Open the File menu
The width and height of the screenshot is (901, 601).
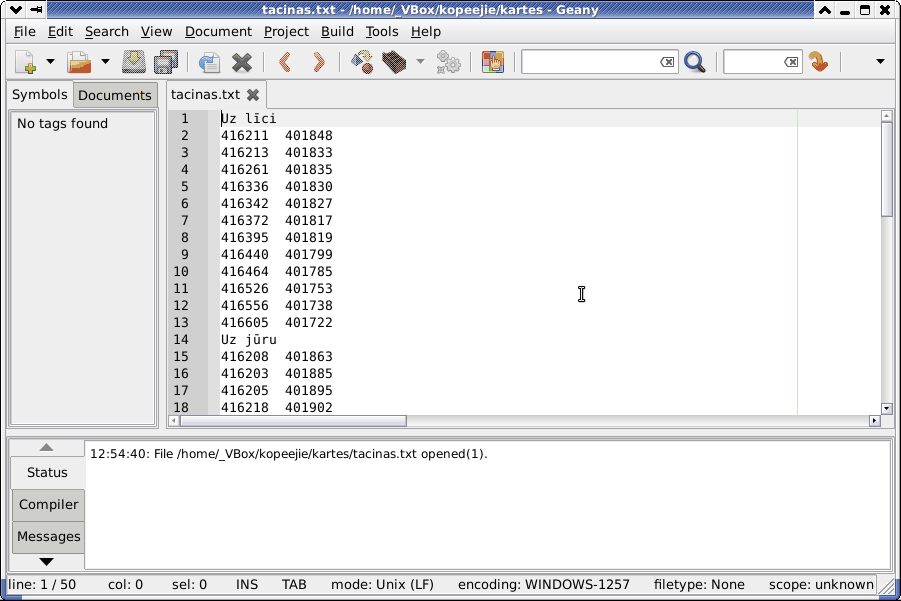(x=24, y=32)
